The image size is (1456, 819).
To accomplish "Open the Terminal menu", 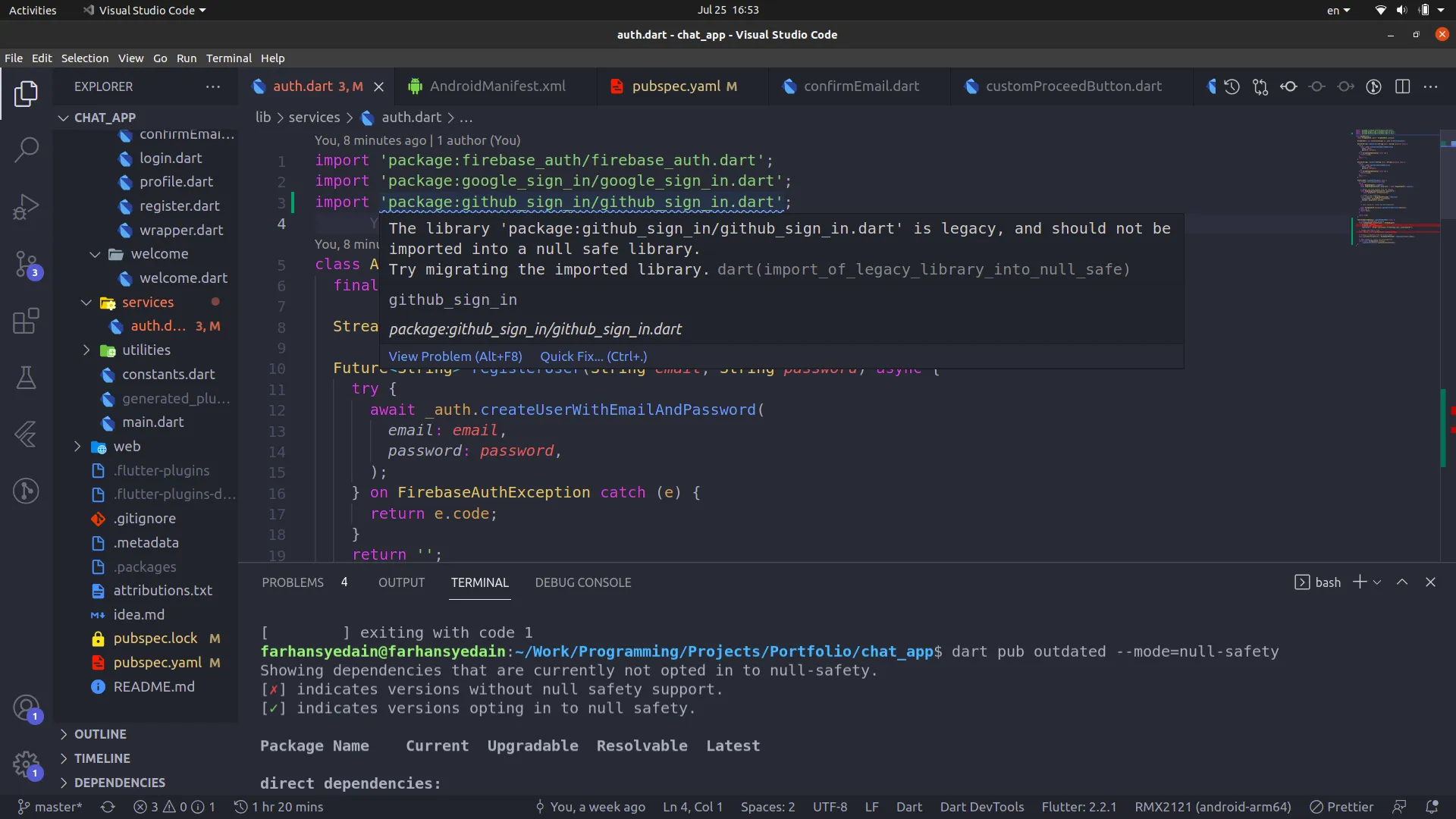I will point(228,58).
